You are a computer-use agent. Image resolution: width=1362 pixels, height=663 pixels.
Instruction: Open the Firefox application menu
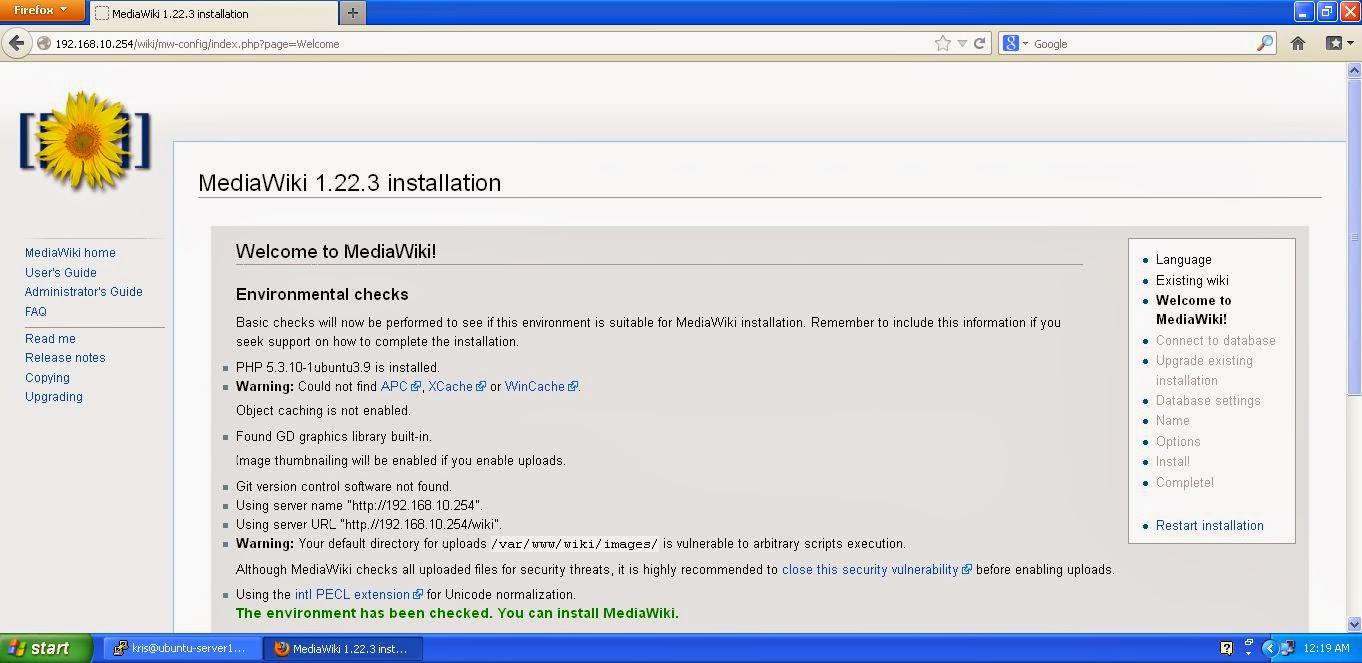41,10
